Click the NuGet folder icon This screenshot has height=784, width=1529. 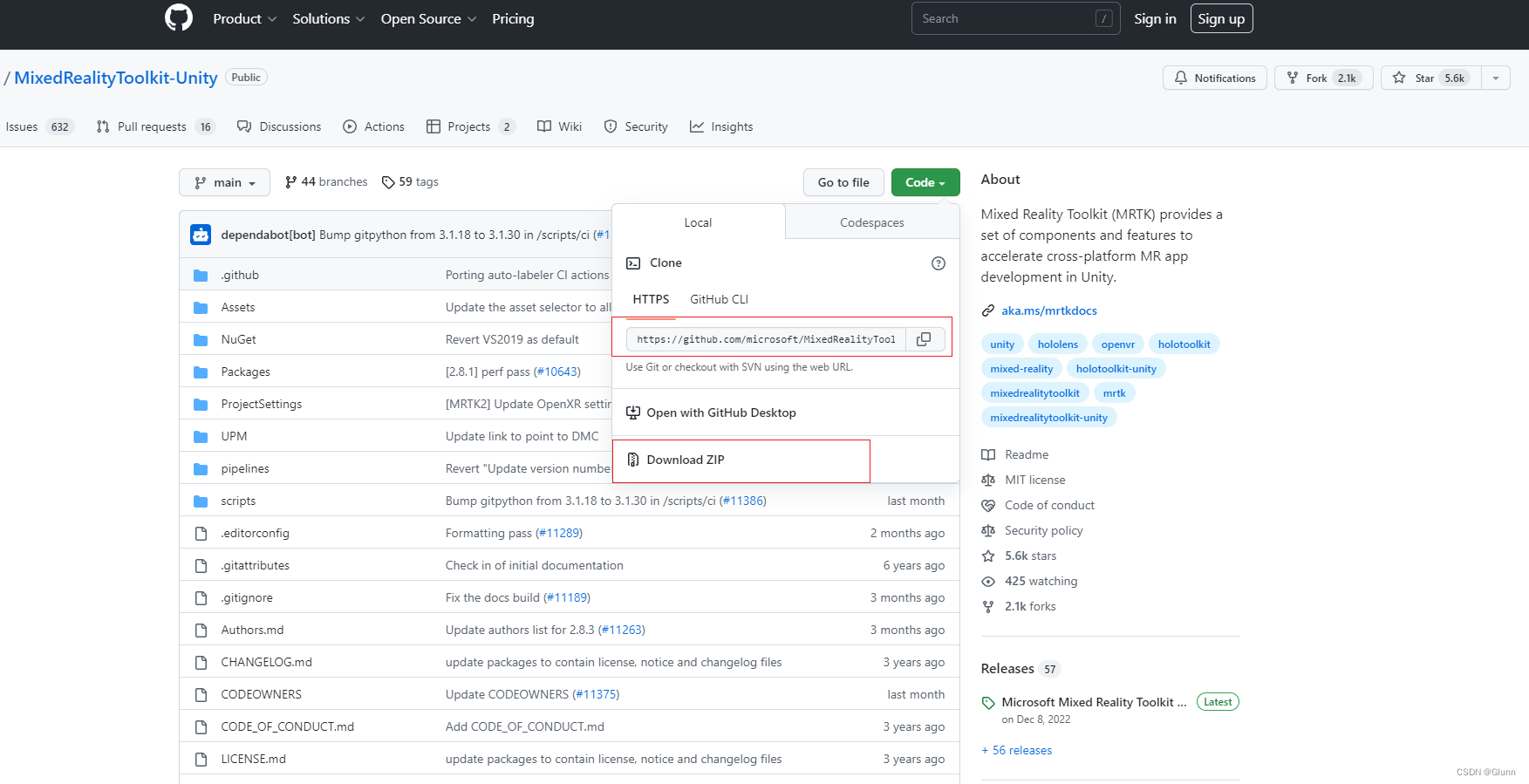201,340
